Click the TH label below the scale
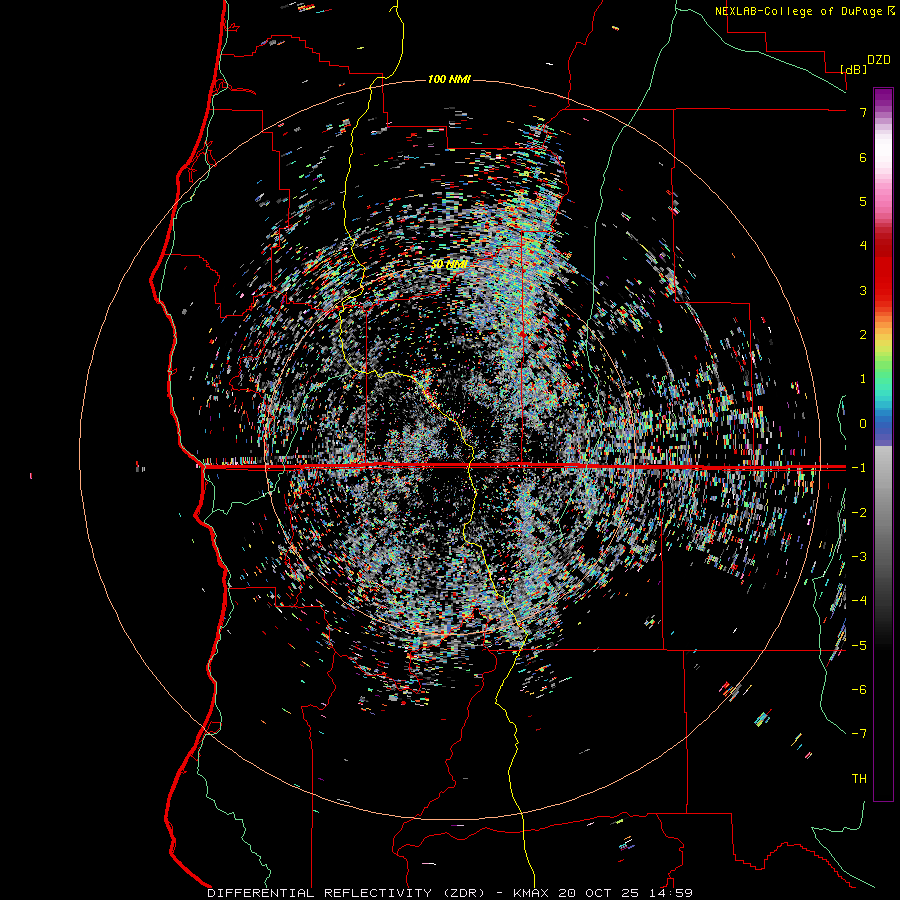The height and width of the screenshot is (900, 900). tap(859, 779)
